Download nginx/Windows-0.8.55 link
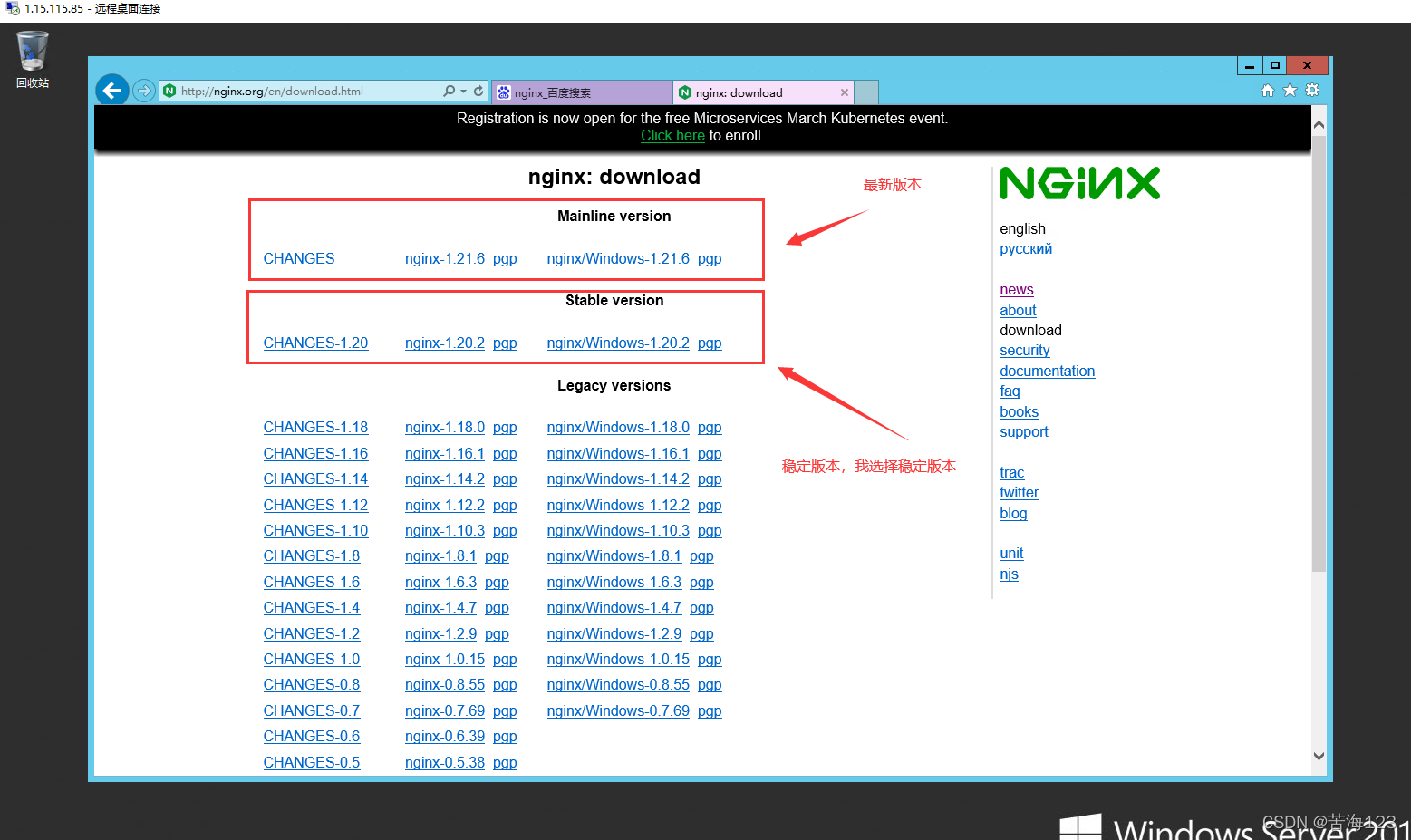The width and height of the screenshot is (1411, 840). click(618, 684)
